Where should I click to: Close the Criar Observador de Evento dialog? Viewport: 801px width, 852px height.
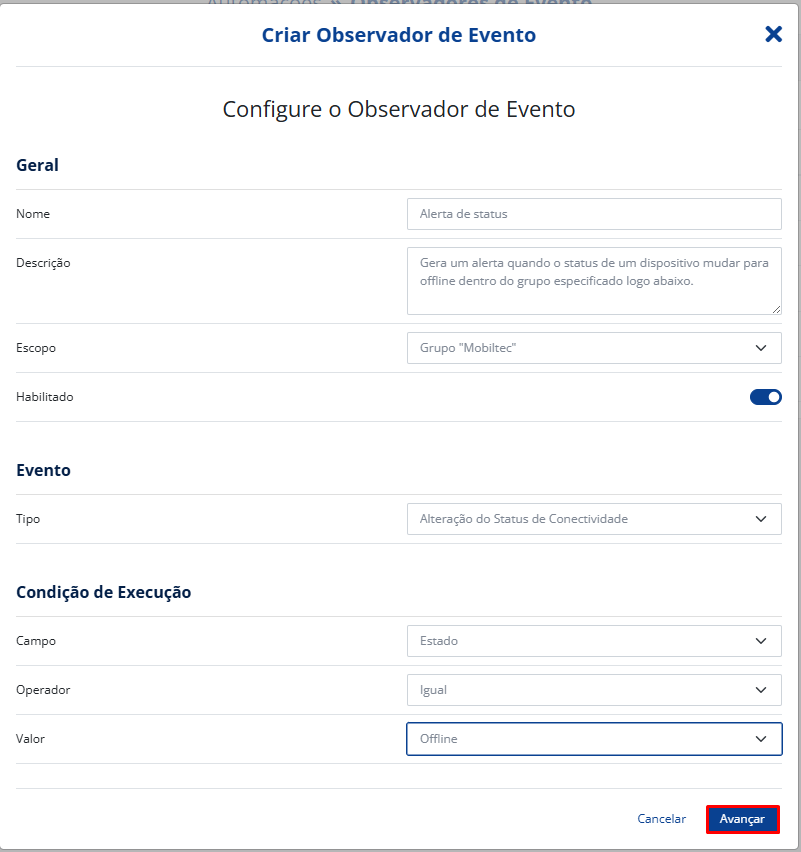pyautogui.click(x=773, y=35)
